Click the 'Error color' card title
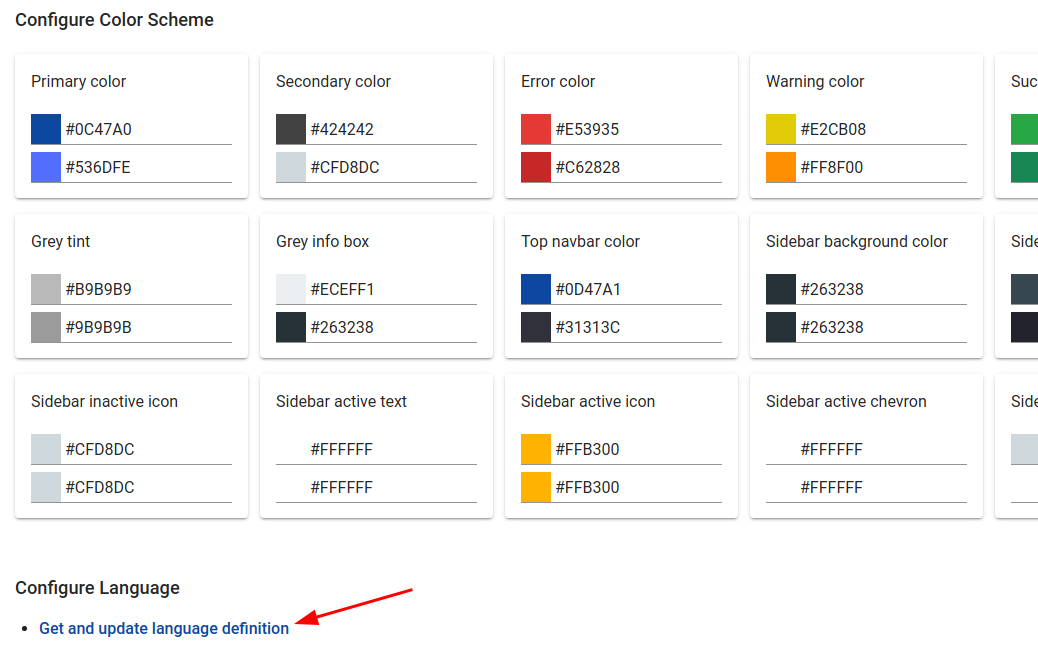The height and width of the screenshot is (665, 1038). [x=558, y=81]
